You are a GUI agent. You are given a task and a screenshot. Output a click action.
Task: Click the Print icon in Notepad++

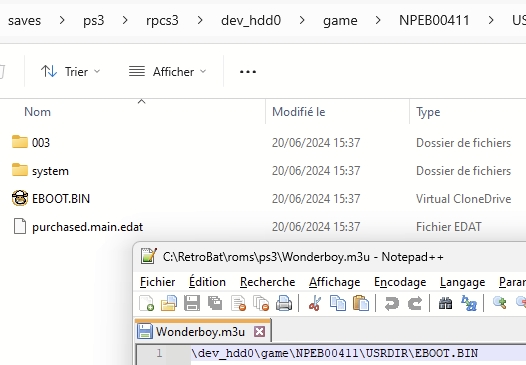click(x=284, y=303)
